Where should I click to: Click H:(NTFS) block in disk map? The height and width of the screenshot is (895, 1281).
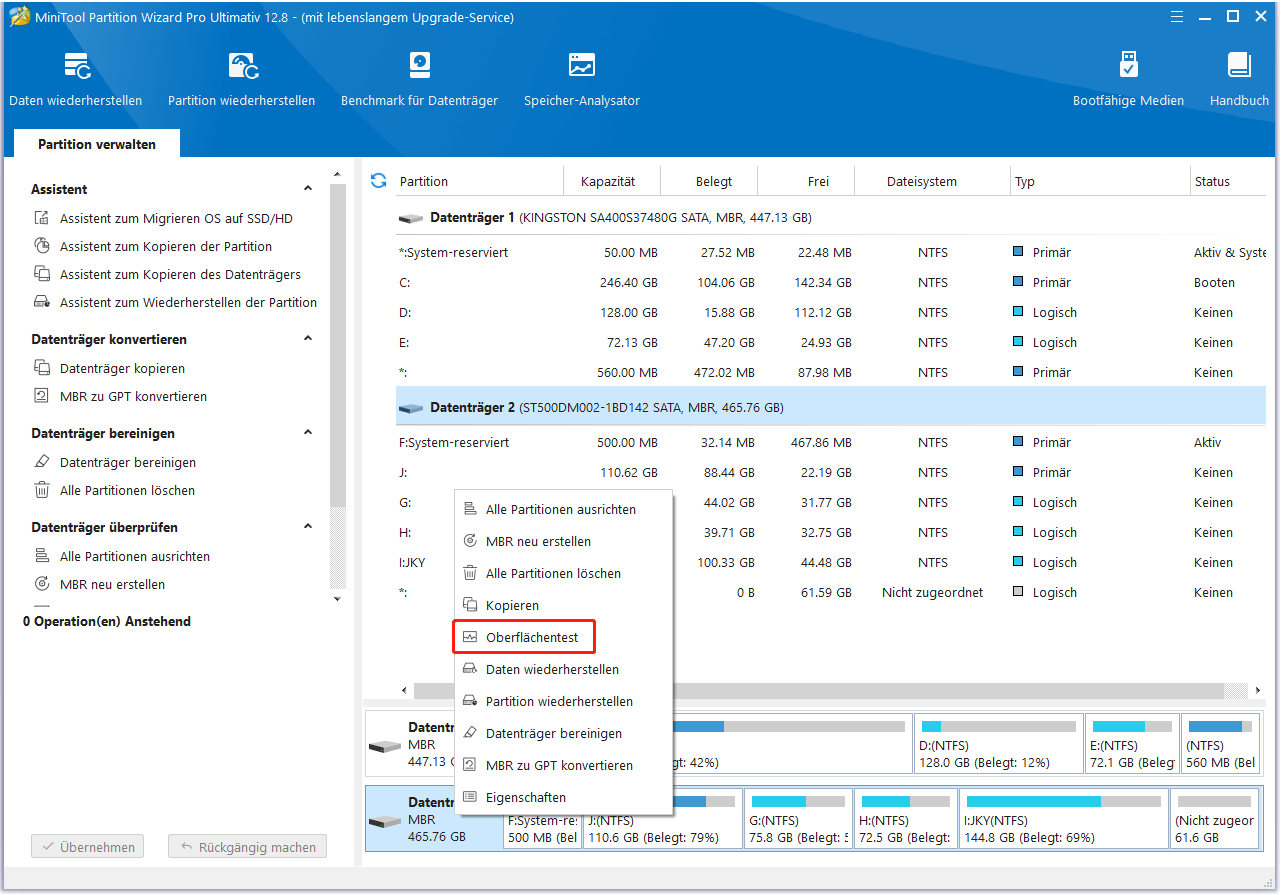pos(904,819)
